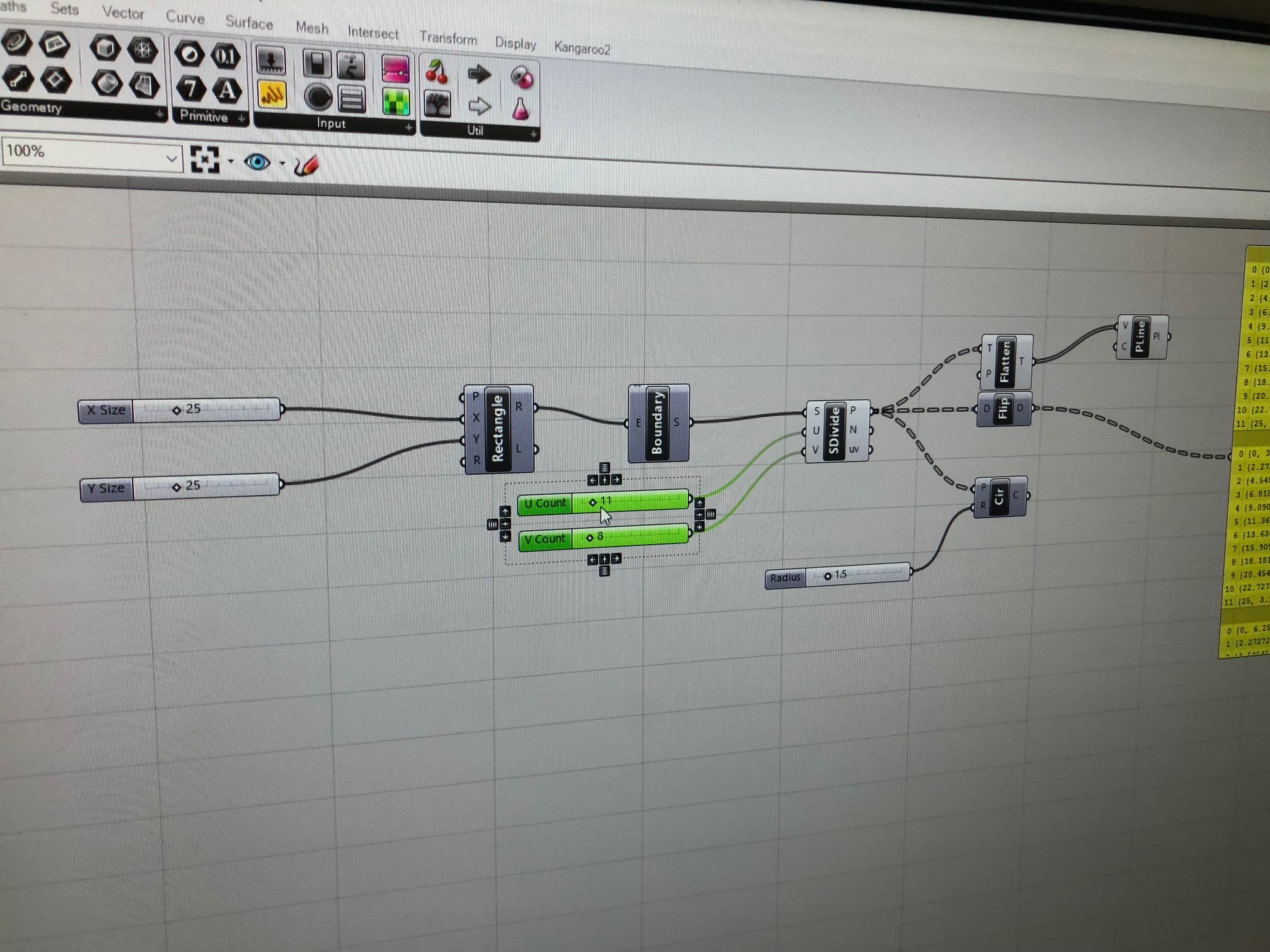Open the Kangaroo2 tab
Screen dimensions: 1270x952
[x=581, y=48]
